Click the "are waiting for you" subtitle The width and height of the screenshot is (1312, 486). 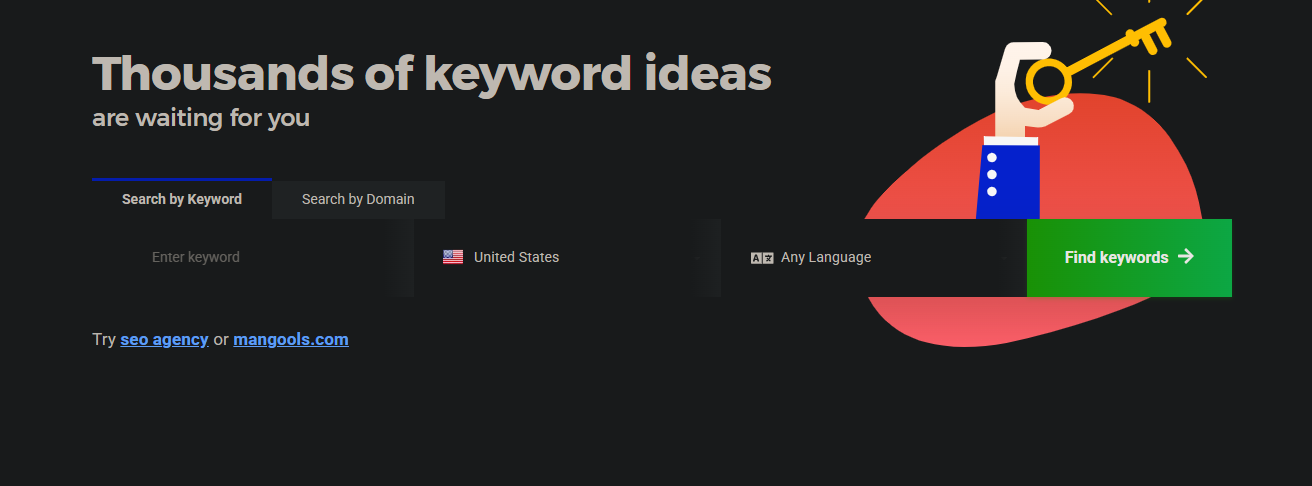[201, 118]
